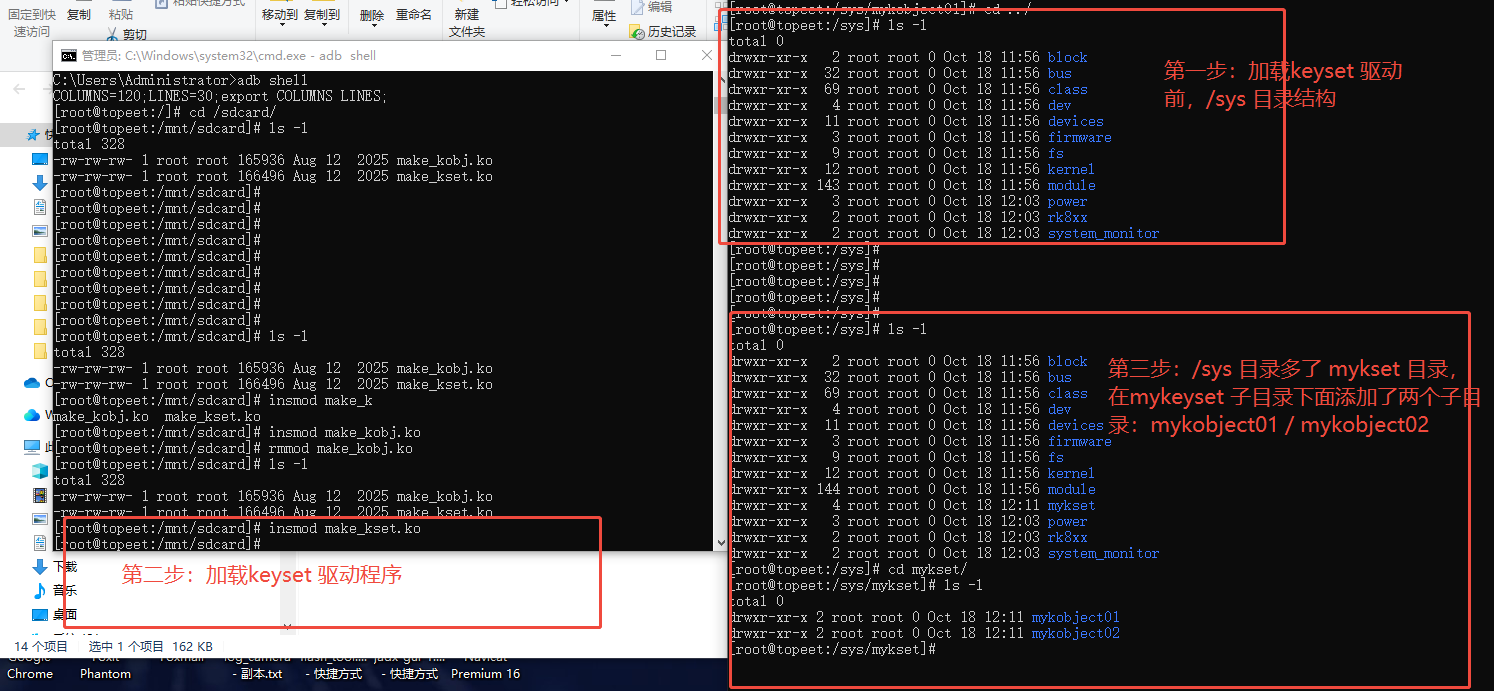Click 'mykset' directory entry in right terminal
The width and height of the screenshot is (1494, 691).
[x=1071, y=505]
